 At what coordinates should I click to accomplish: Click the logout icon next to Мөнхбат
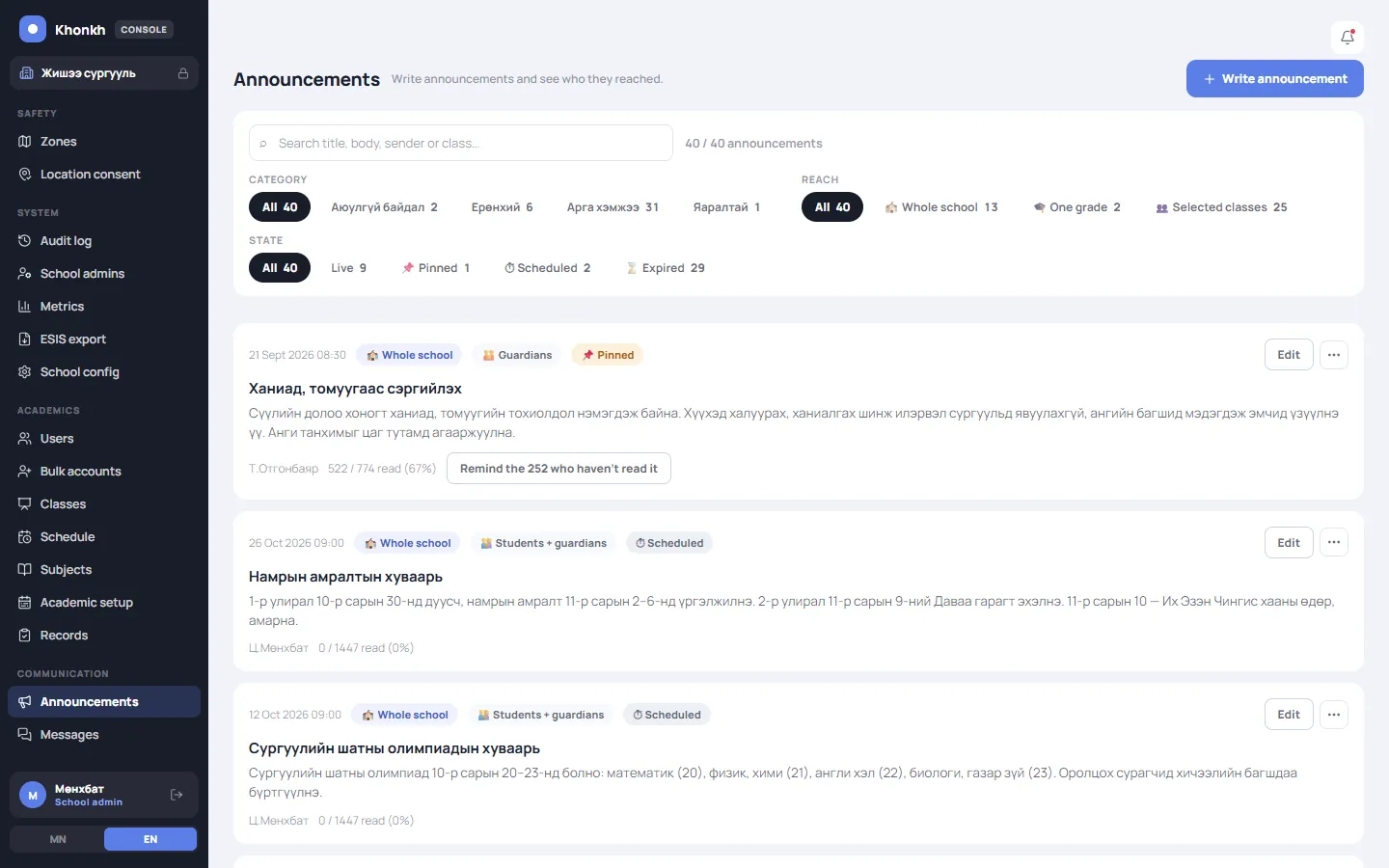177,795
